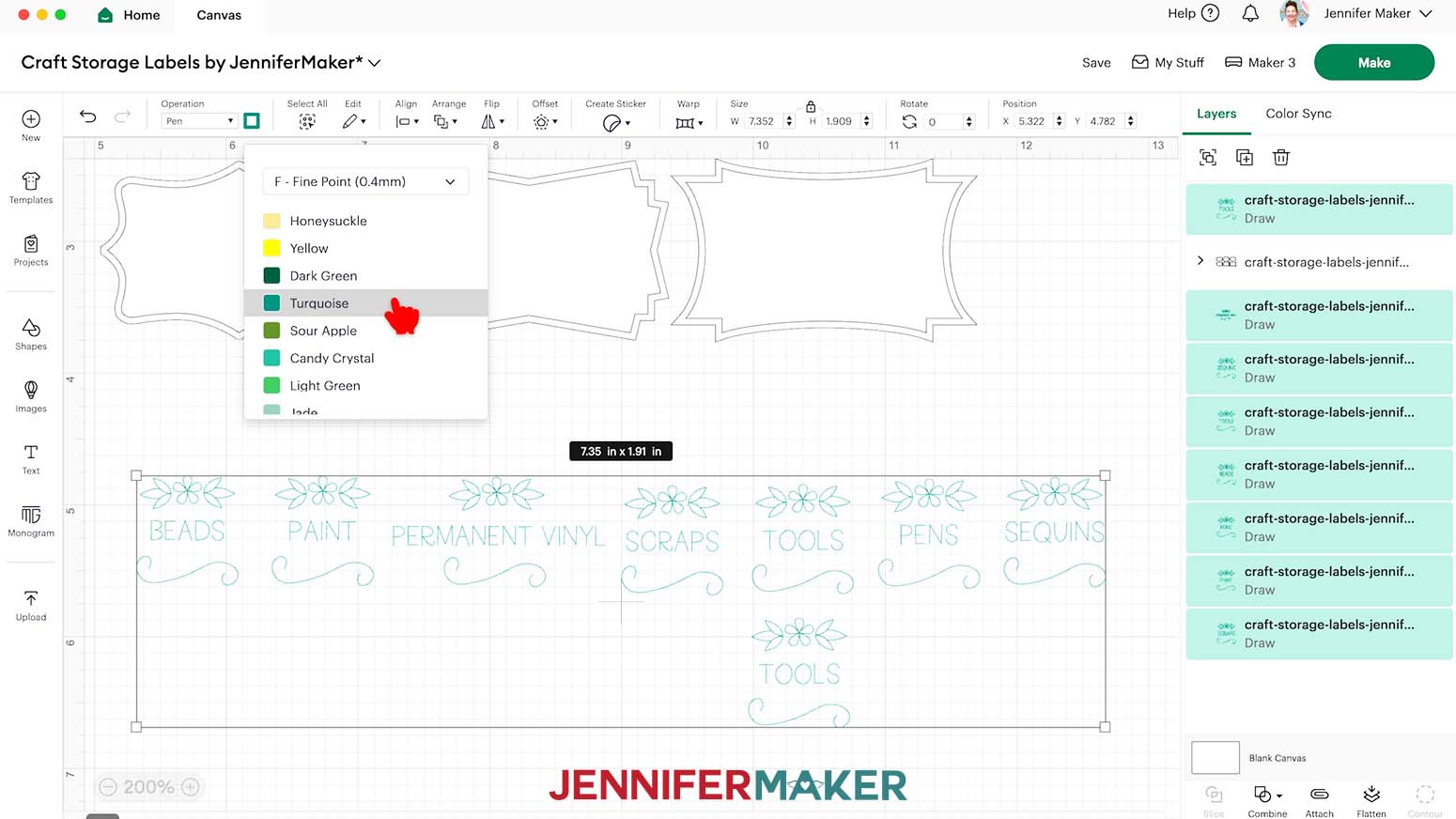
Task: Open Jennifer Maker account menu
Action: coord(1378,13)
